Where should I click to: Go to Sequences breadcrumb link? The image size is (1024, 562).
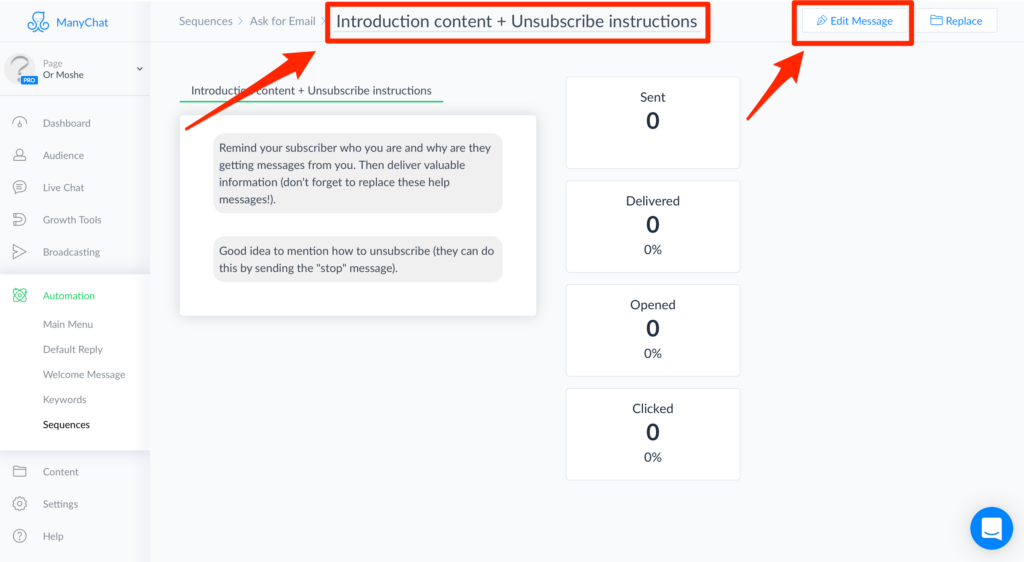(206, 21)
